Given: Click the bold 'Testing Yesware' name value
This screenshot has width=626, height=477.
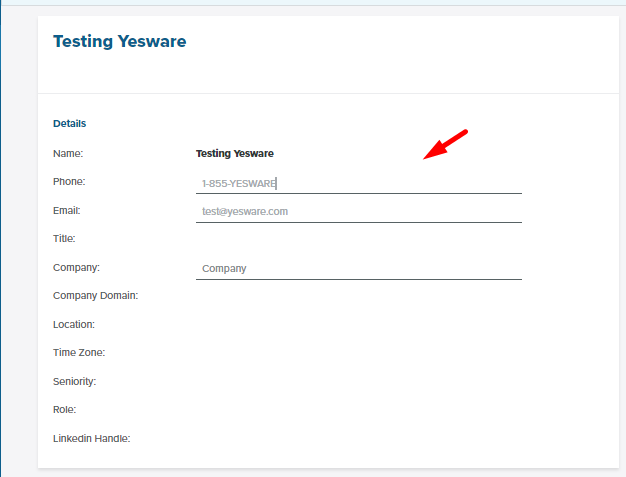Looking at the screenshot, I should pyautogui.click(x=235, y=154).
